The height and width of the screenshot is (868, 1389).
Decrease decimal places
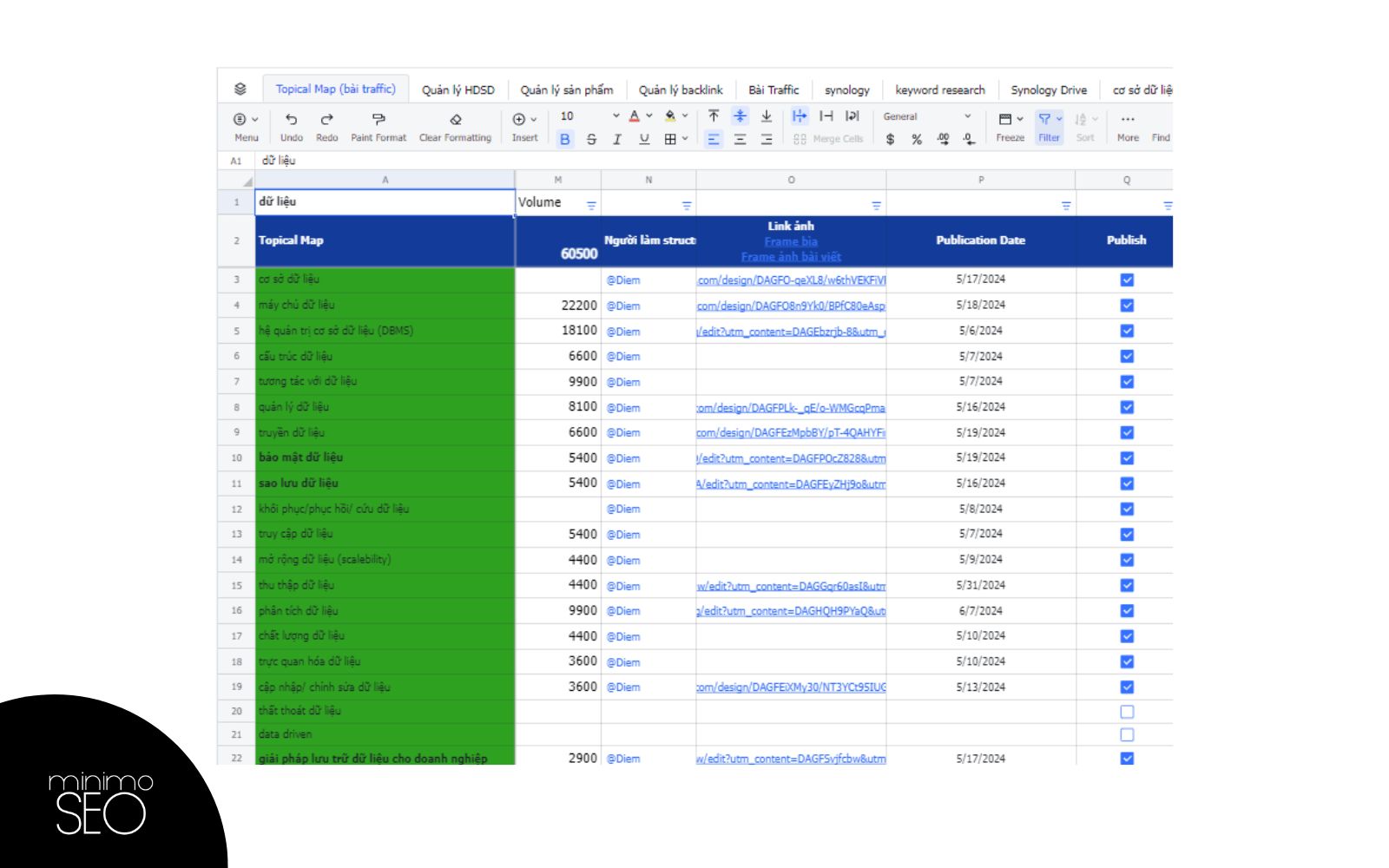pyautogui.click(x=969, y=139)
